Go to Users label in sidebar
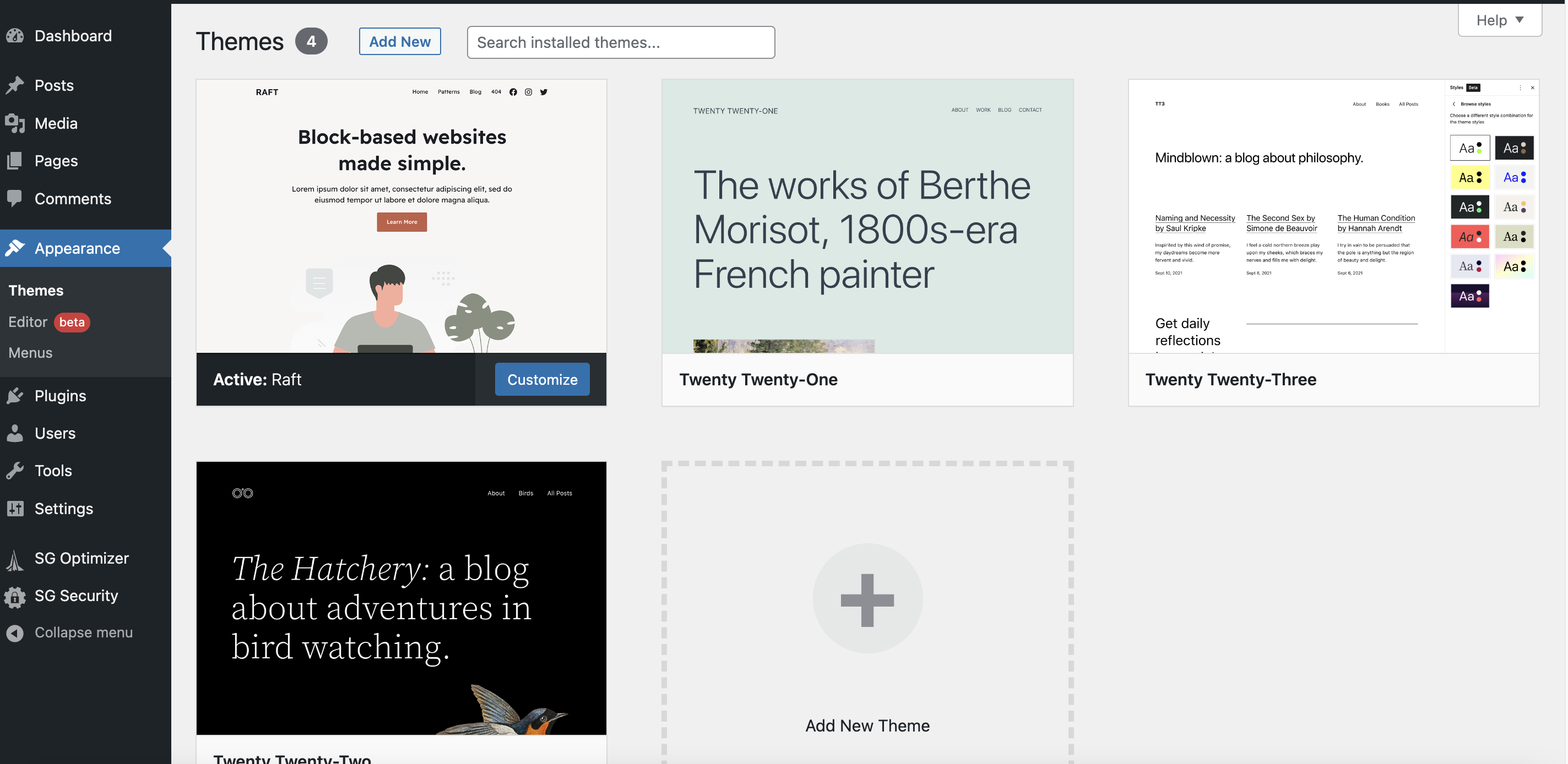 tap(55, 433)
